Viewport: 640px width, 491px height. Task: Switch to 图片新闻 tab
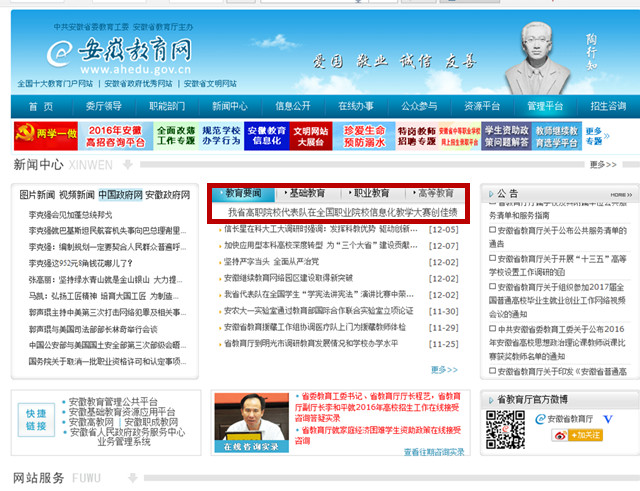pos(37,195)
